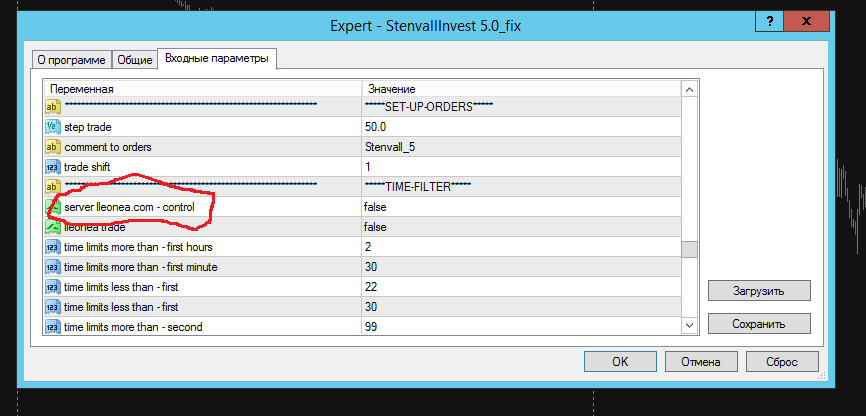Select the comment to orders variable name
The image size is (866, 416).
tap(108, 148)
